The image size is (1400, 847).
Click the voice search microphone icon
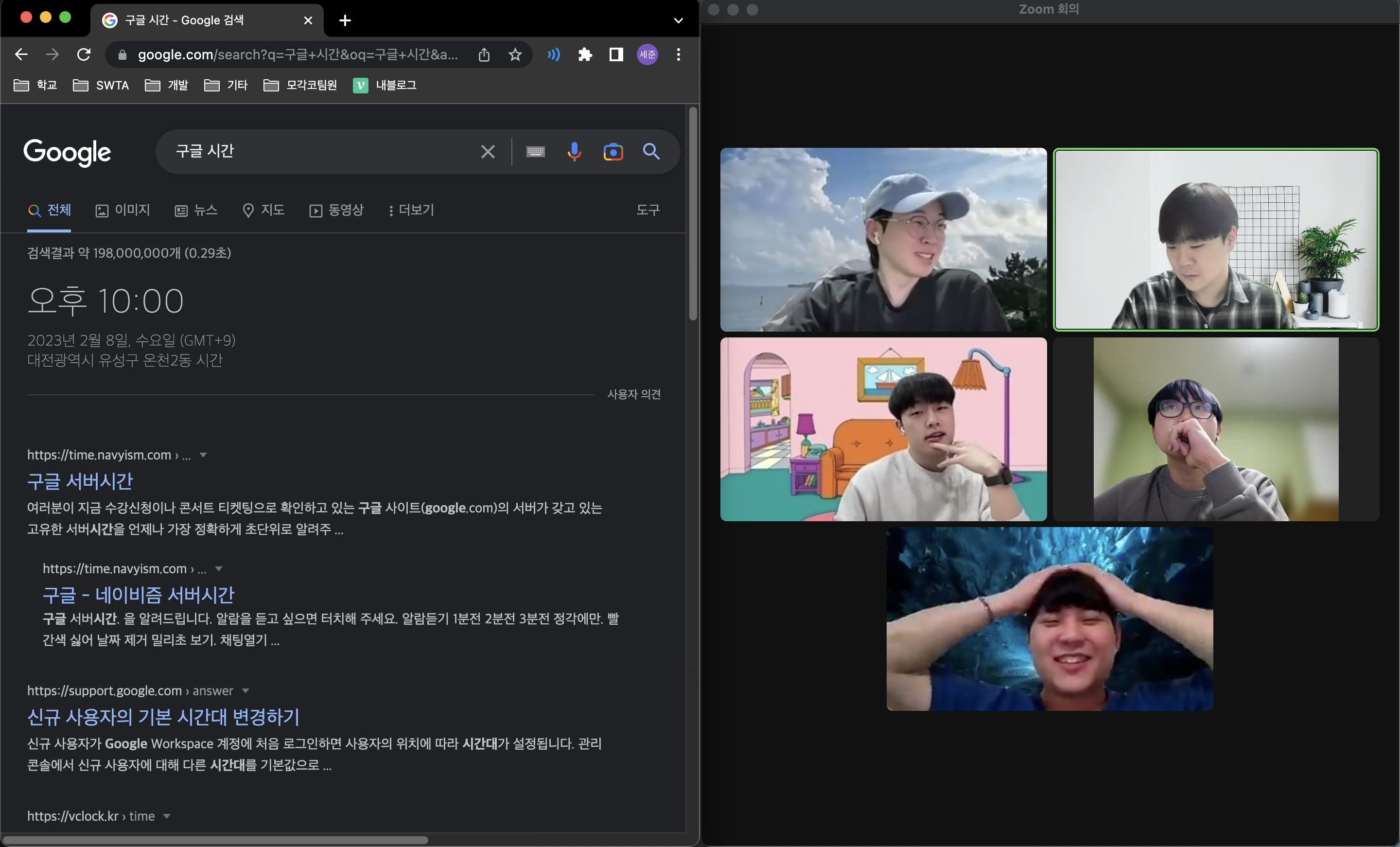[574, 152]
